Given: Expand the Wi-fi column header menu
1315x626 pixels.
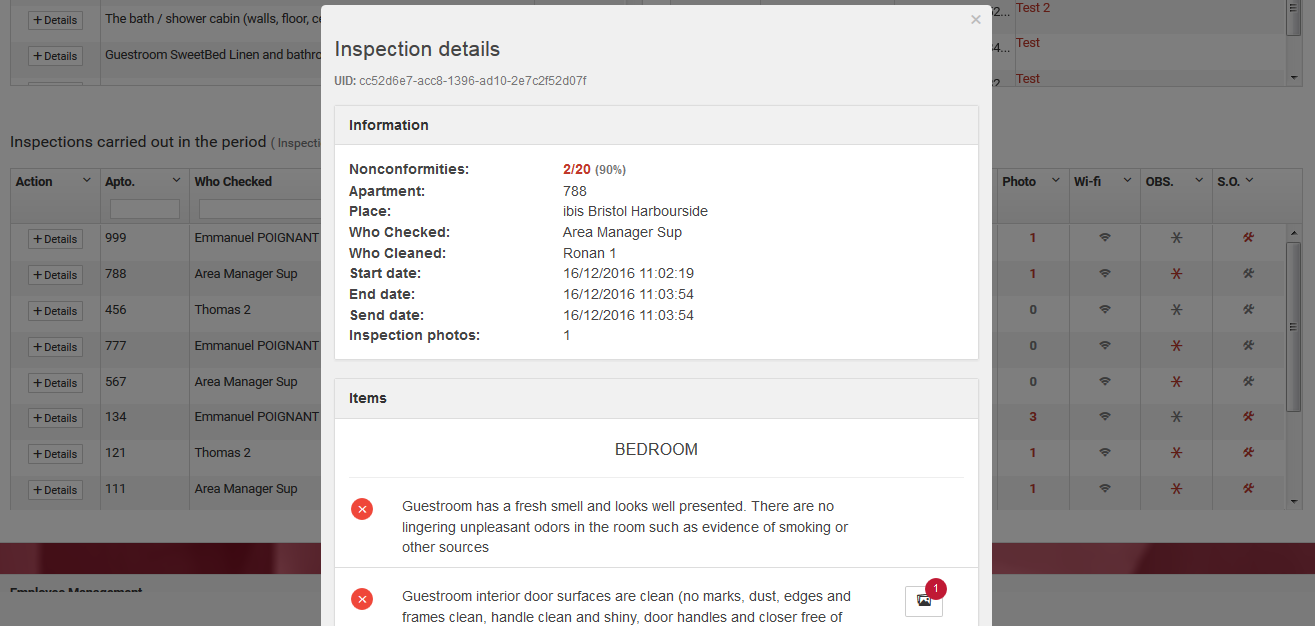Looking at the screenshot, I should 1126,181.
